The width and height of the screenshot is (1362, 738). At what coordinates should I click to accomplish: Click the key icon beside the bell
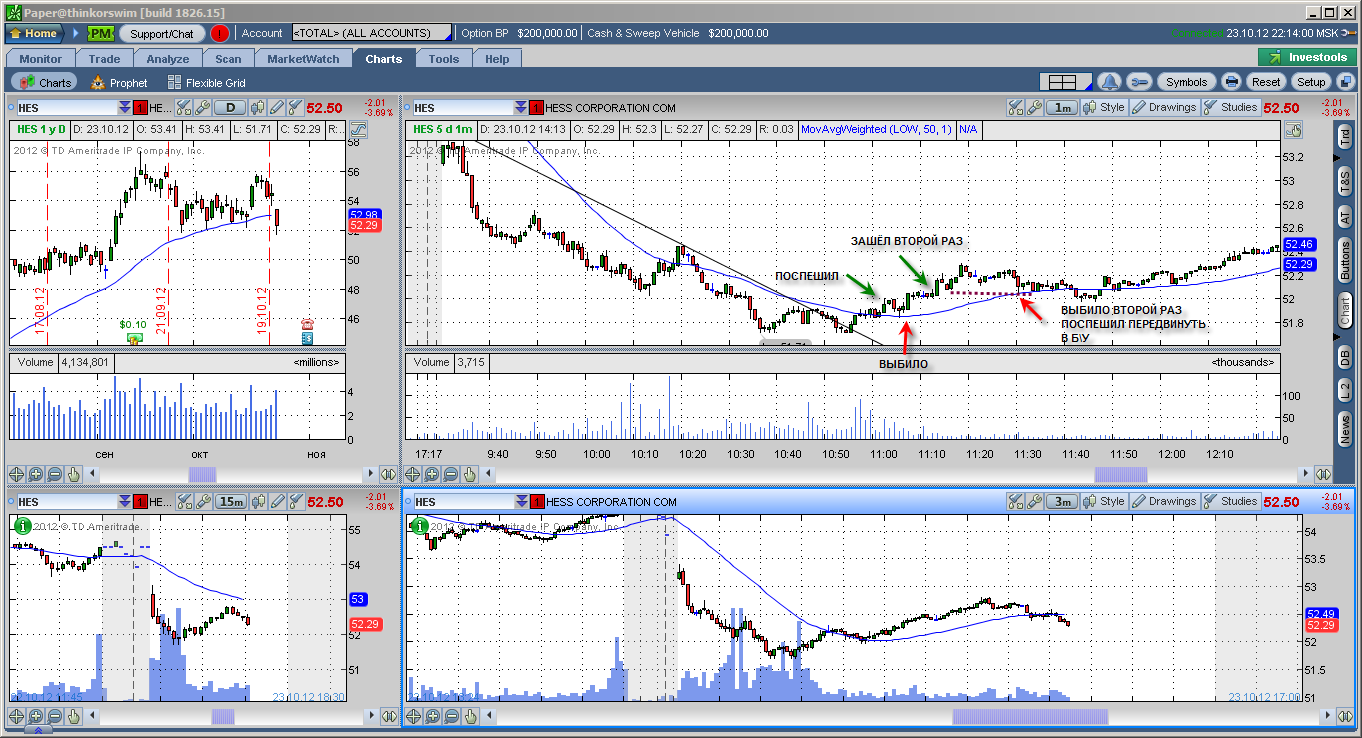pyautogui.click(x=1139, y=82)
